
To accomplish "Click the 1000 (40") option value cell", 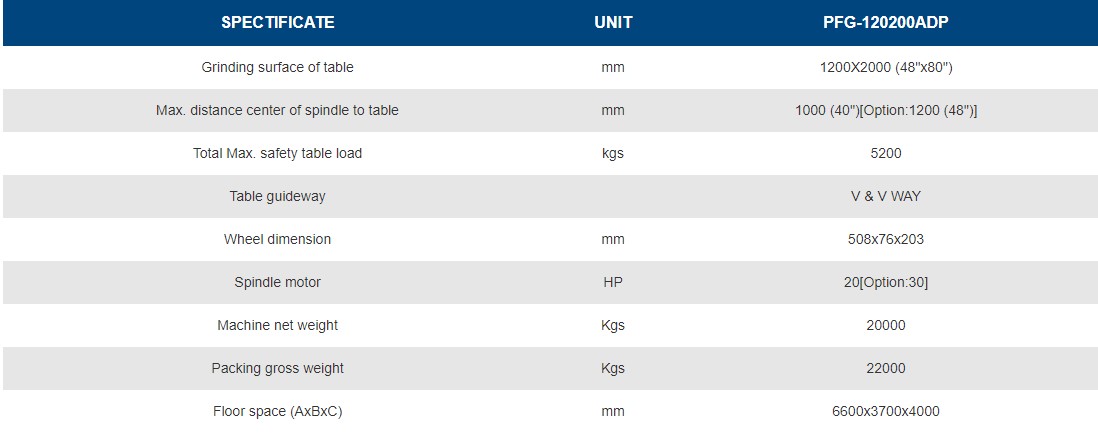I will [x=886, y=111].
